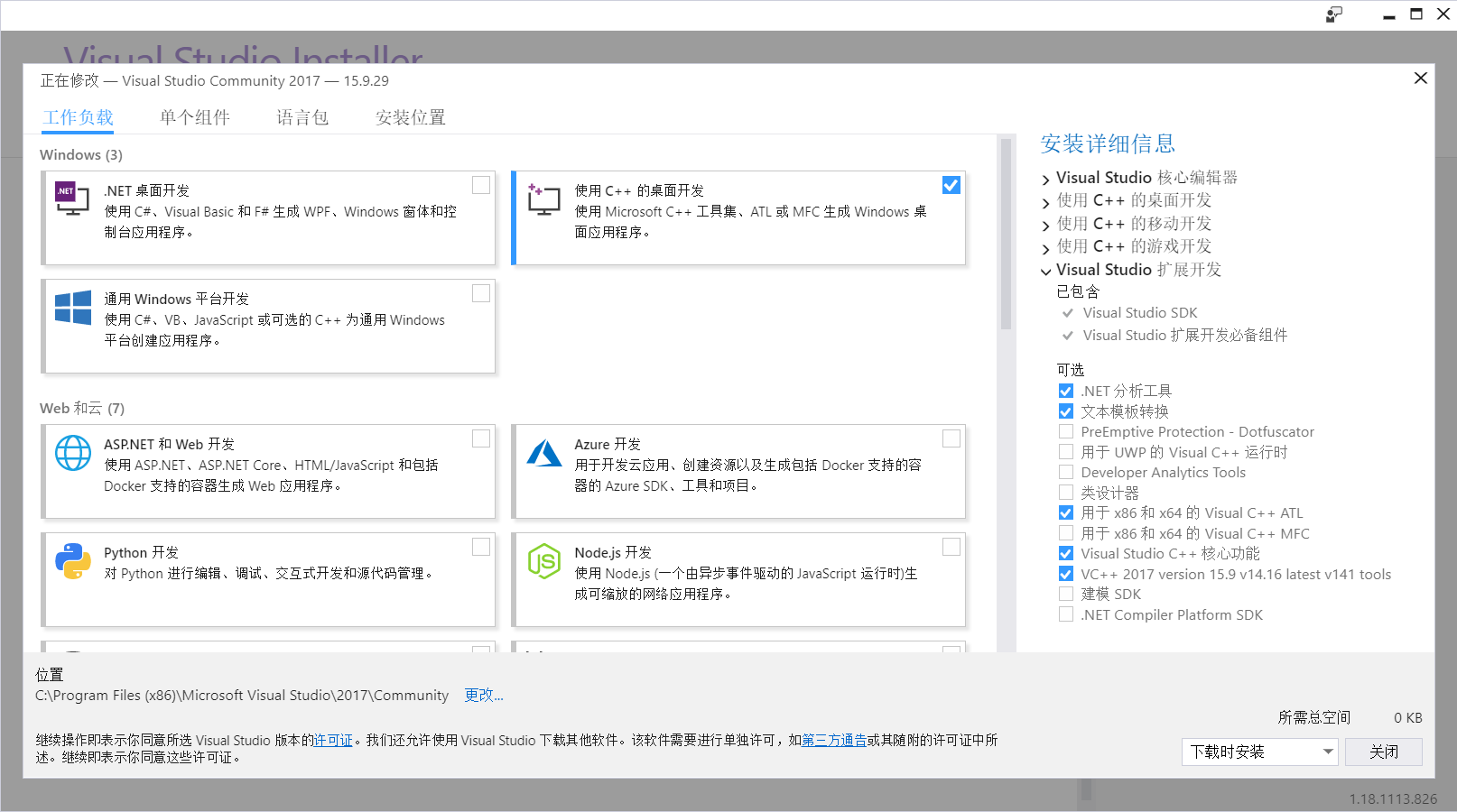Expand Visual Studio 核心编辑器 details
This screenshot has height=812, width=1457.
pos(1046,180)
